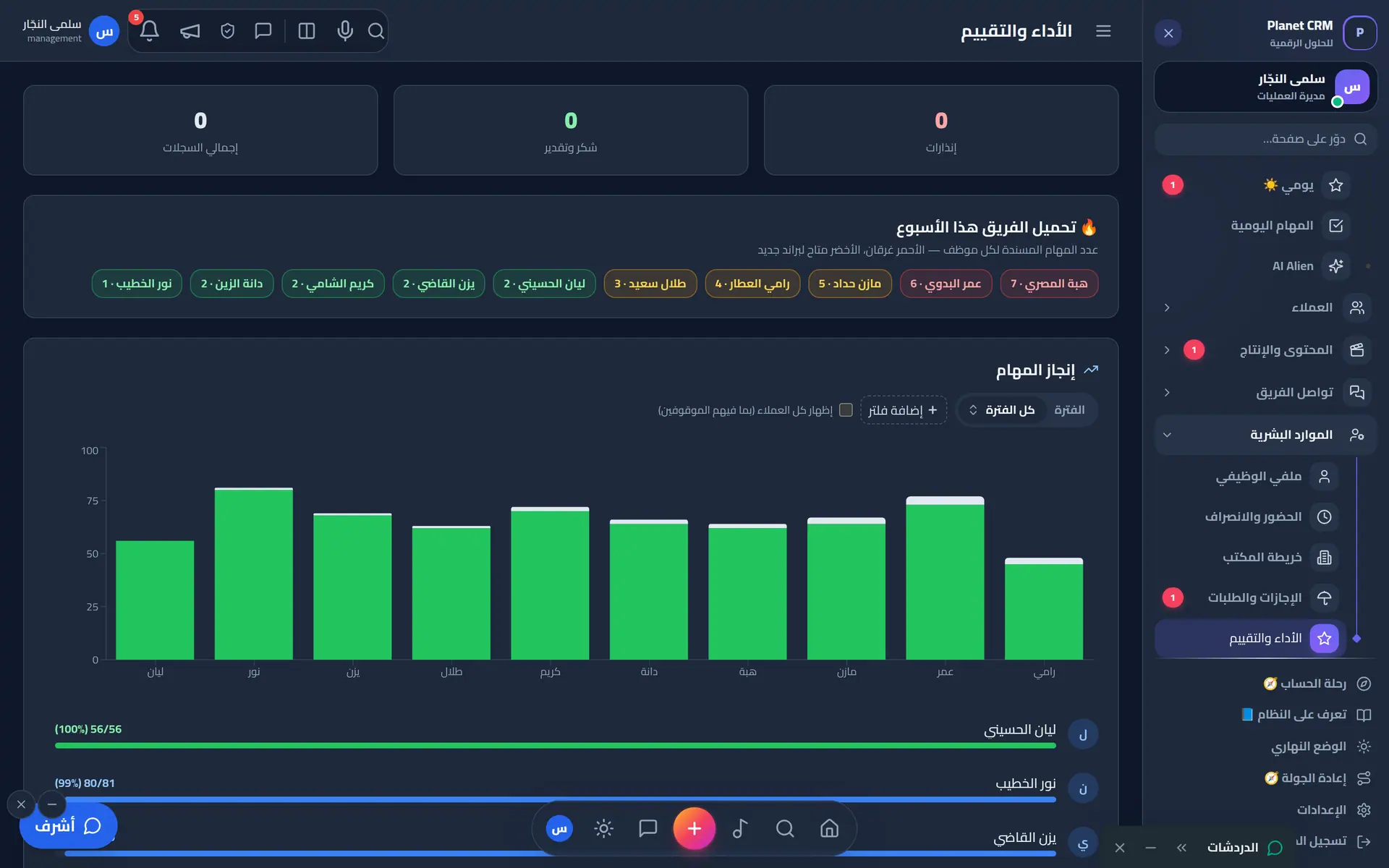Click search icon in bottom dock

785,828
